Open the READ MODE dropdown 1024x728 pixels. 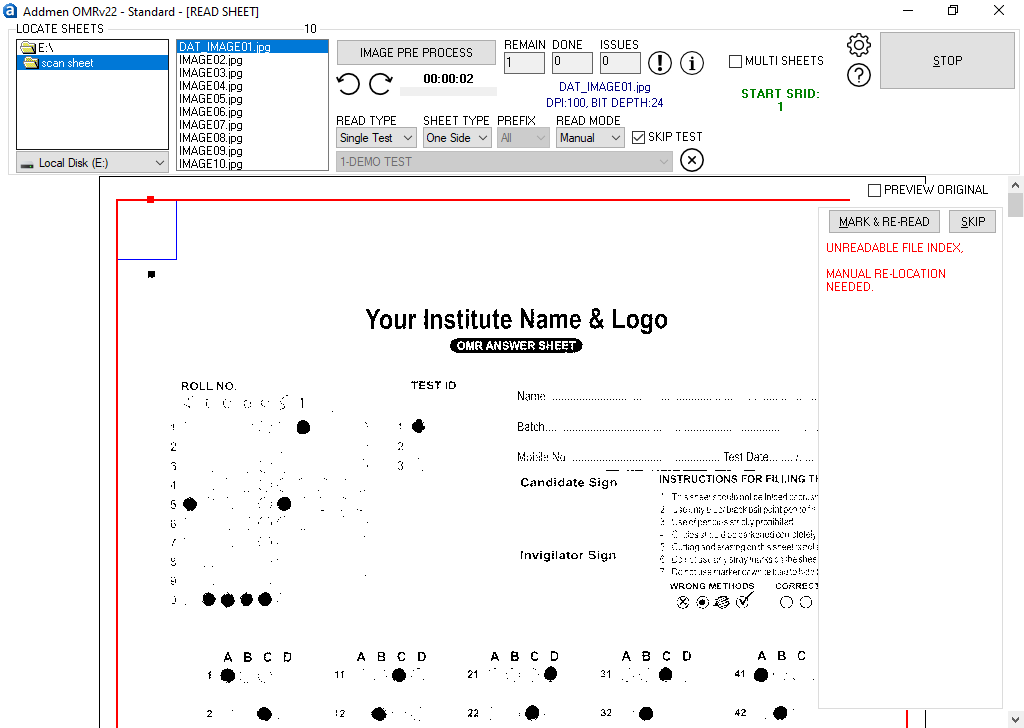[x=590, y=138]
